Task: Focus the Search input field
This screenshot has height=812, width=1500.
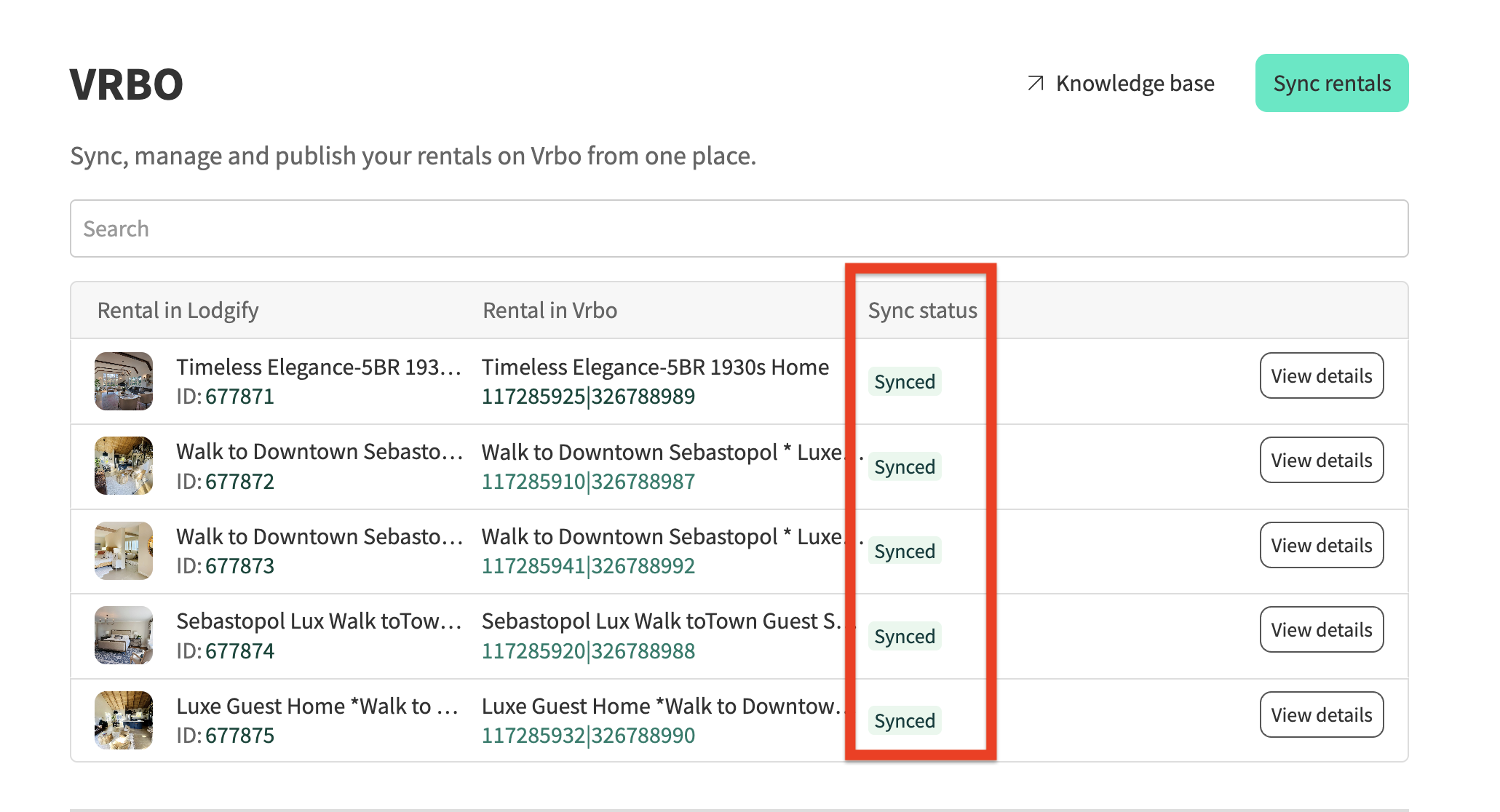Action: (x=738, y=228)
